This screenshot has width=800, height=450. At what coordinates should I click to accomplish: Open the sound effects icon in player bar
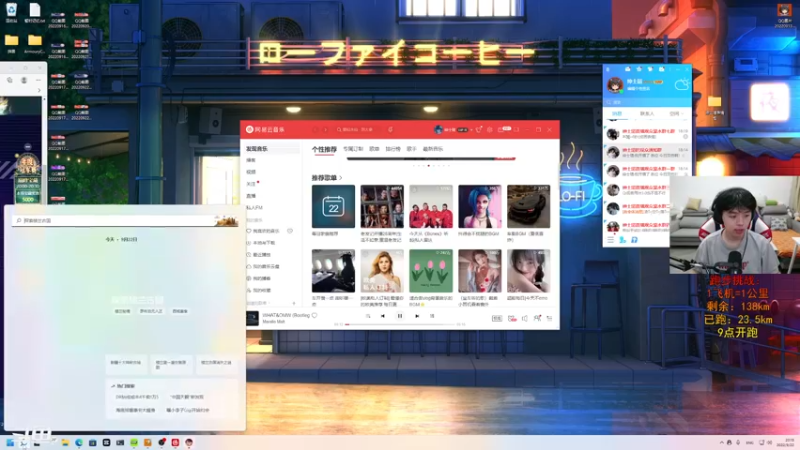pos(512,318)
